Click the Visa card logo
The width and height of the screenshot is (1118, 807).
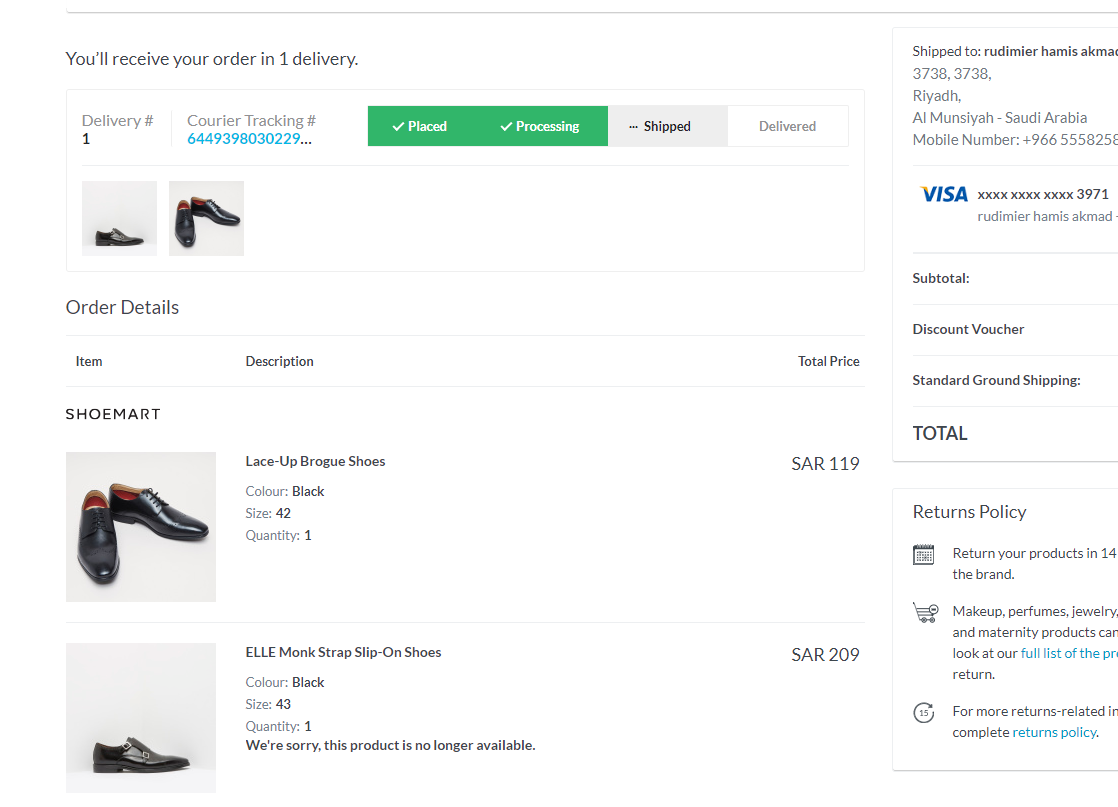tap(944, 194)
